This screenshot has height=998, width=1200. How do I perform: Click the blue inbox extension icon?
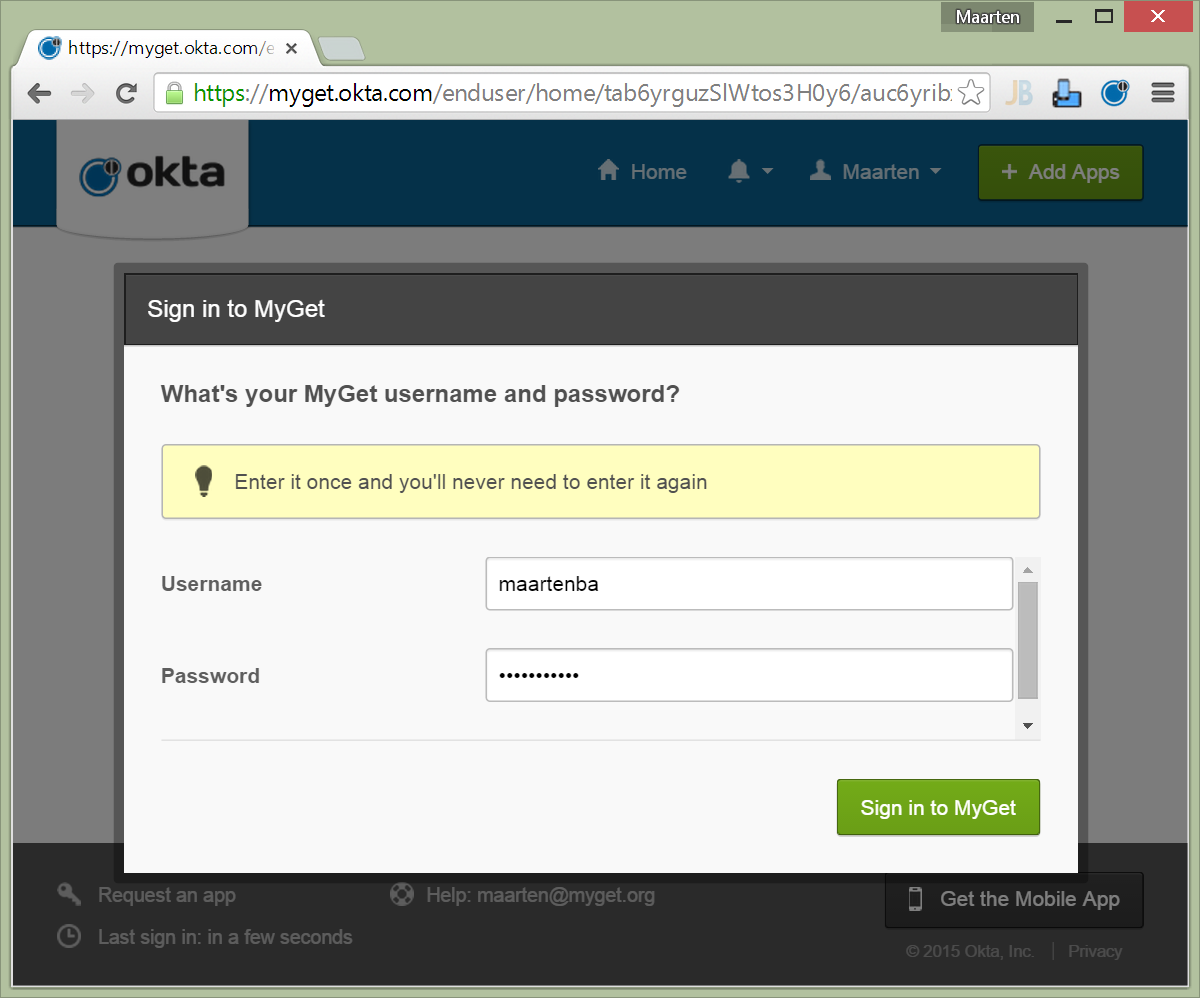(x=1066, y=94)
